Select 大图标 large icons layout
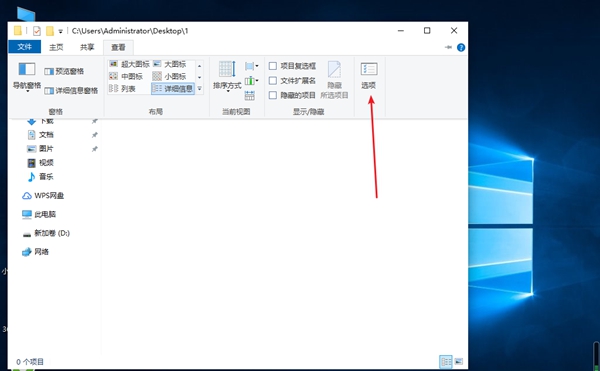Image resolution: width=600 pixels, height=371 pixels. [x=170, y=64]
